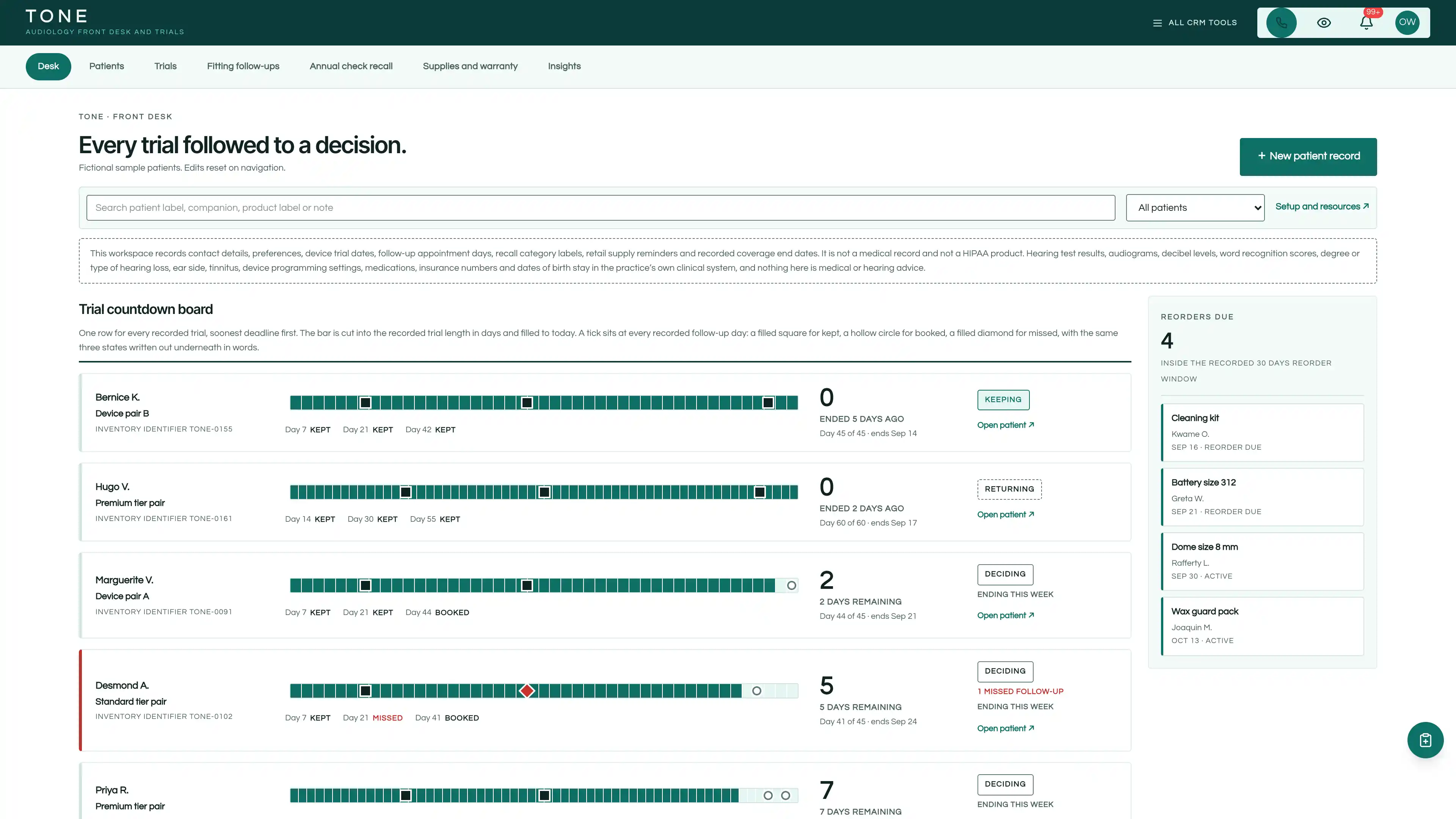Select the Desk tab
Screen dimensions: 1456x819
point(48,66)
